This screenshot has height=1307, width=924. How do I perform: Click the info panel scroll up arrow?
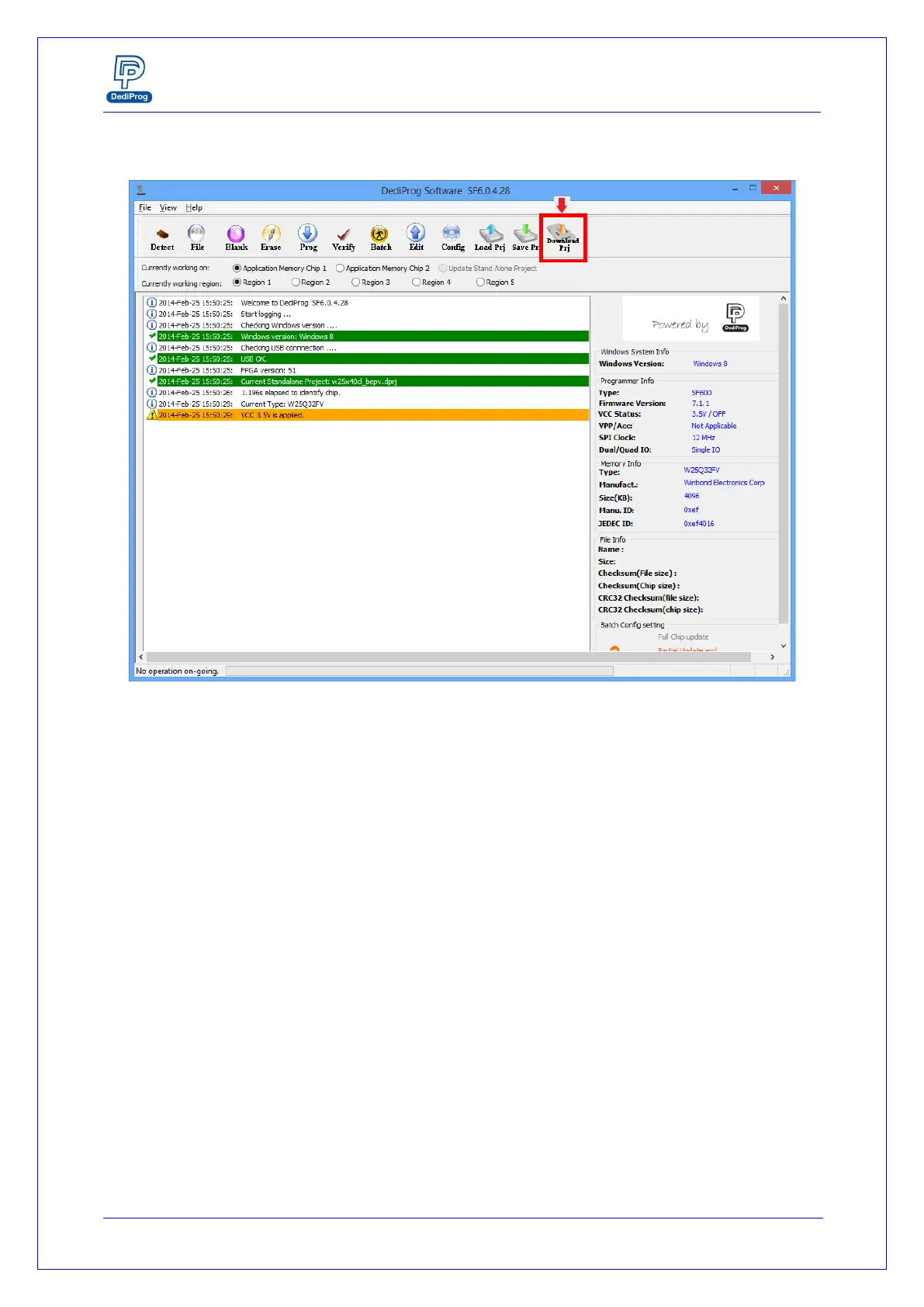784,299
